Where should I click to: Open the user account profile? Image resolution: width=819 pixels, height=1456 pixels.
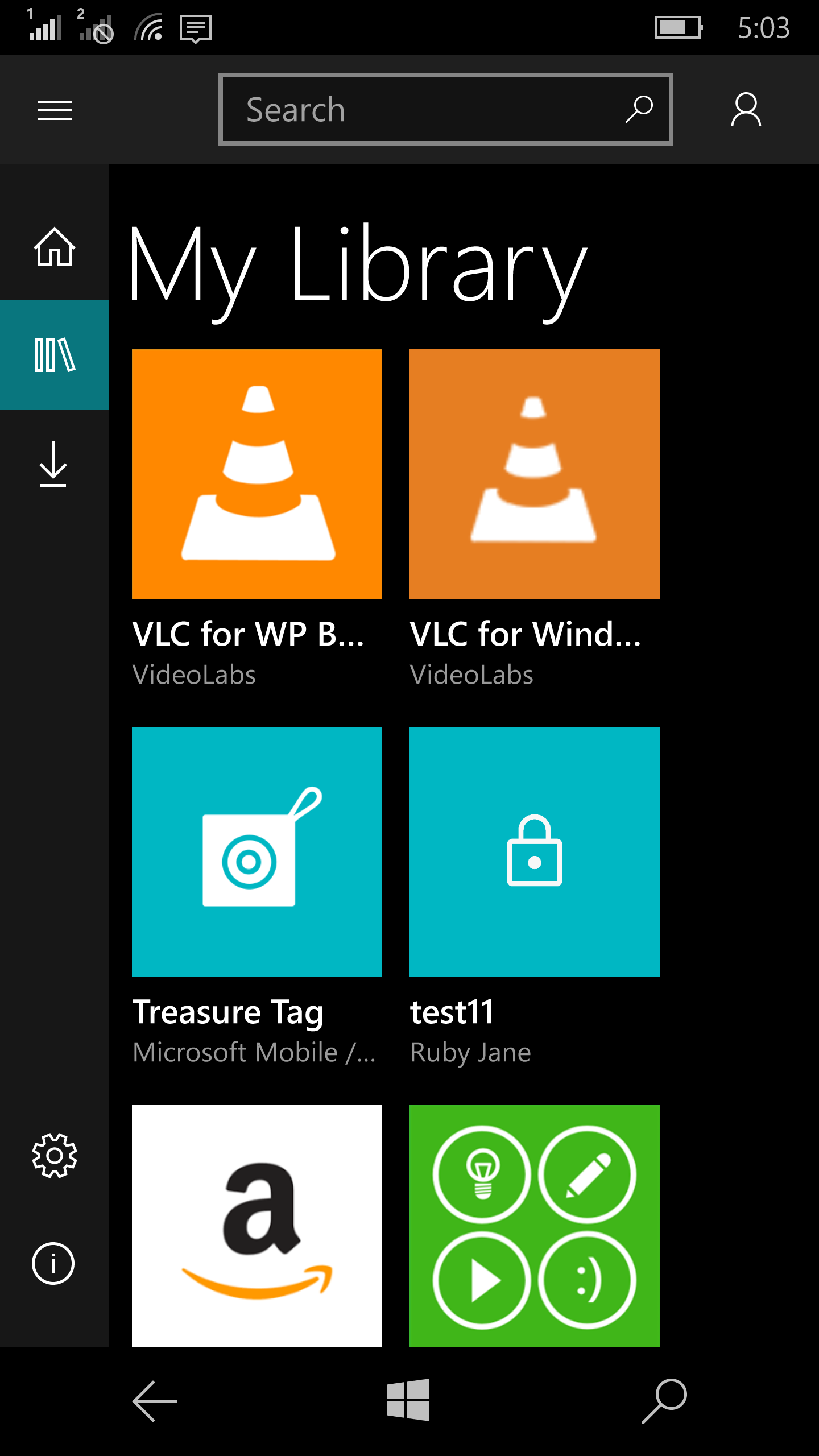coord(746,110)
